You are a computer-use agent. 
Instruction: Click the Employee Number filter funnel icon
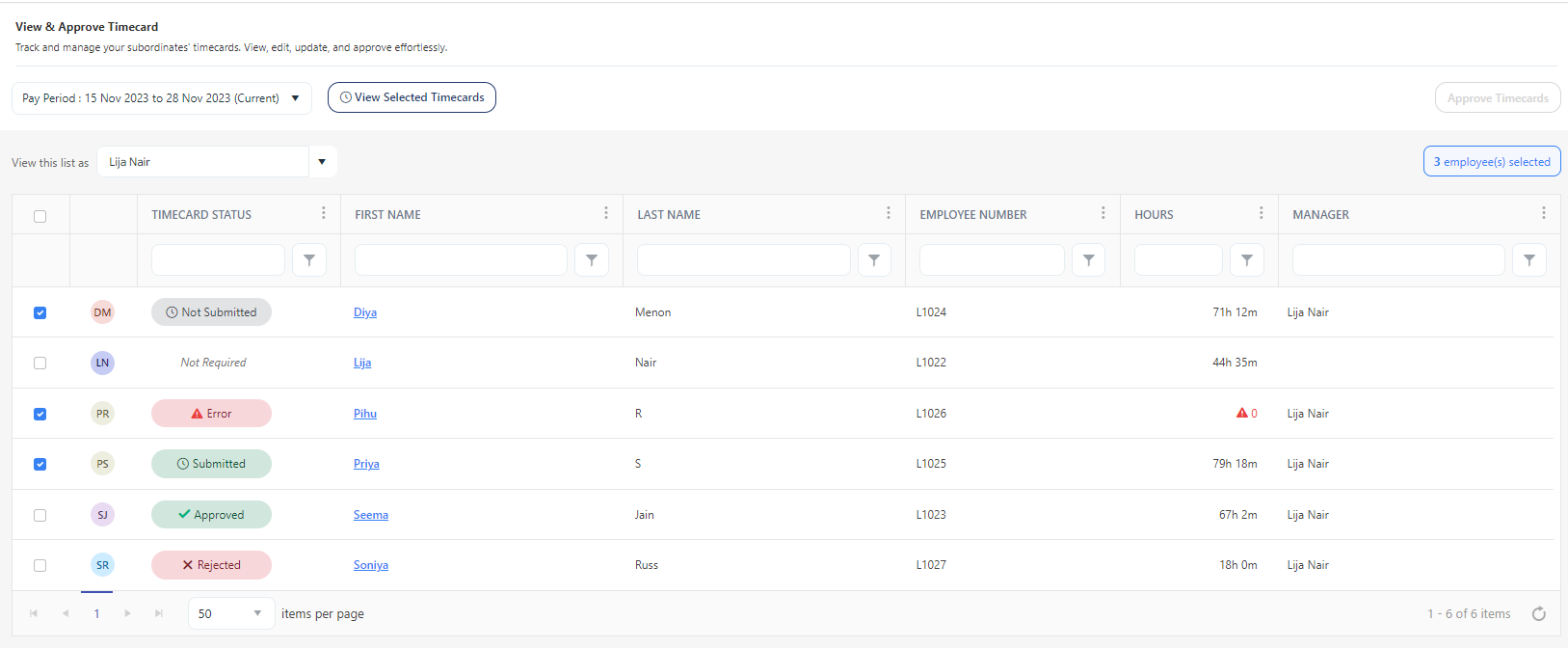point(1088,260)
